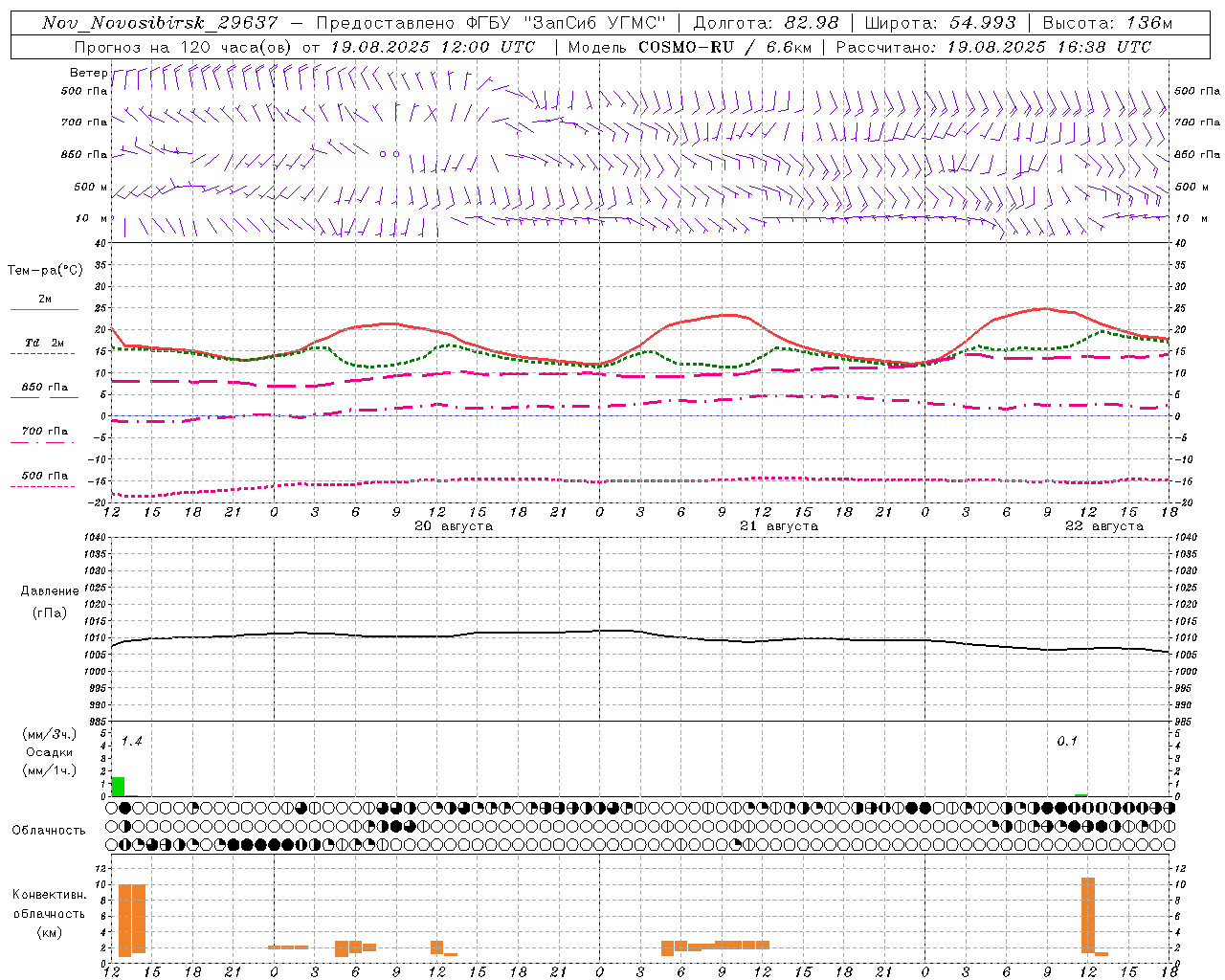Click the 1.4 precipitation amount value
The height and width of the screenshot is (980, 1225).
pyautogui.click(x=131, y=742)
